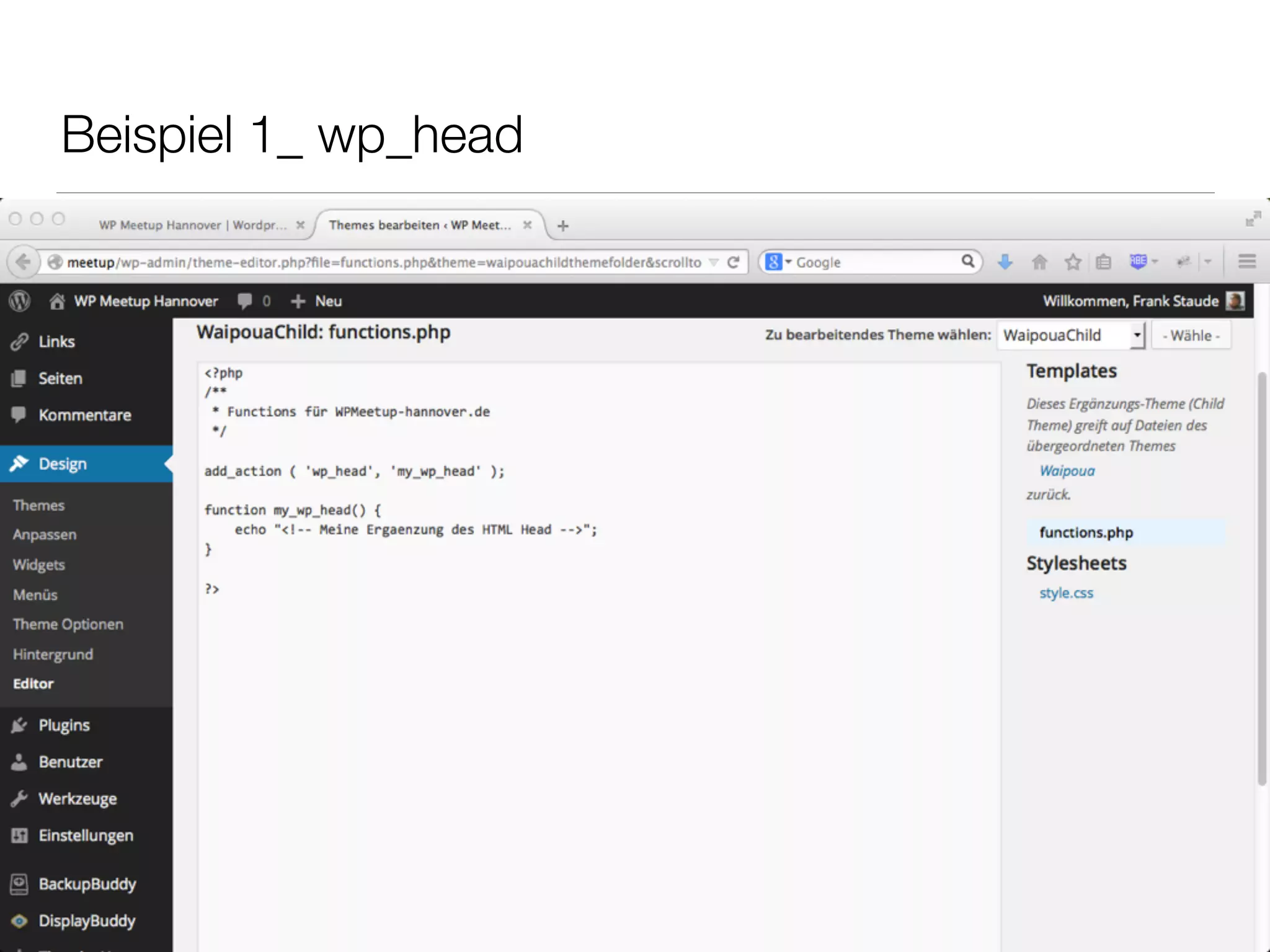The image size is (1270, 952).
Task: Open Theme Optionen in the sidebar
Action: tap(68, 624)
